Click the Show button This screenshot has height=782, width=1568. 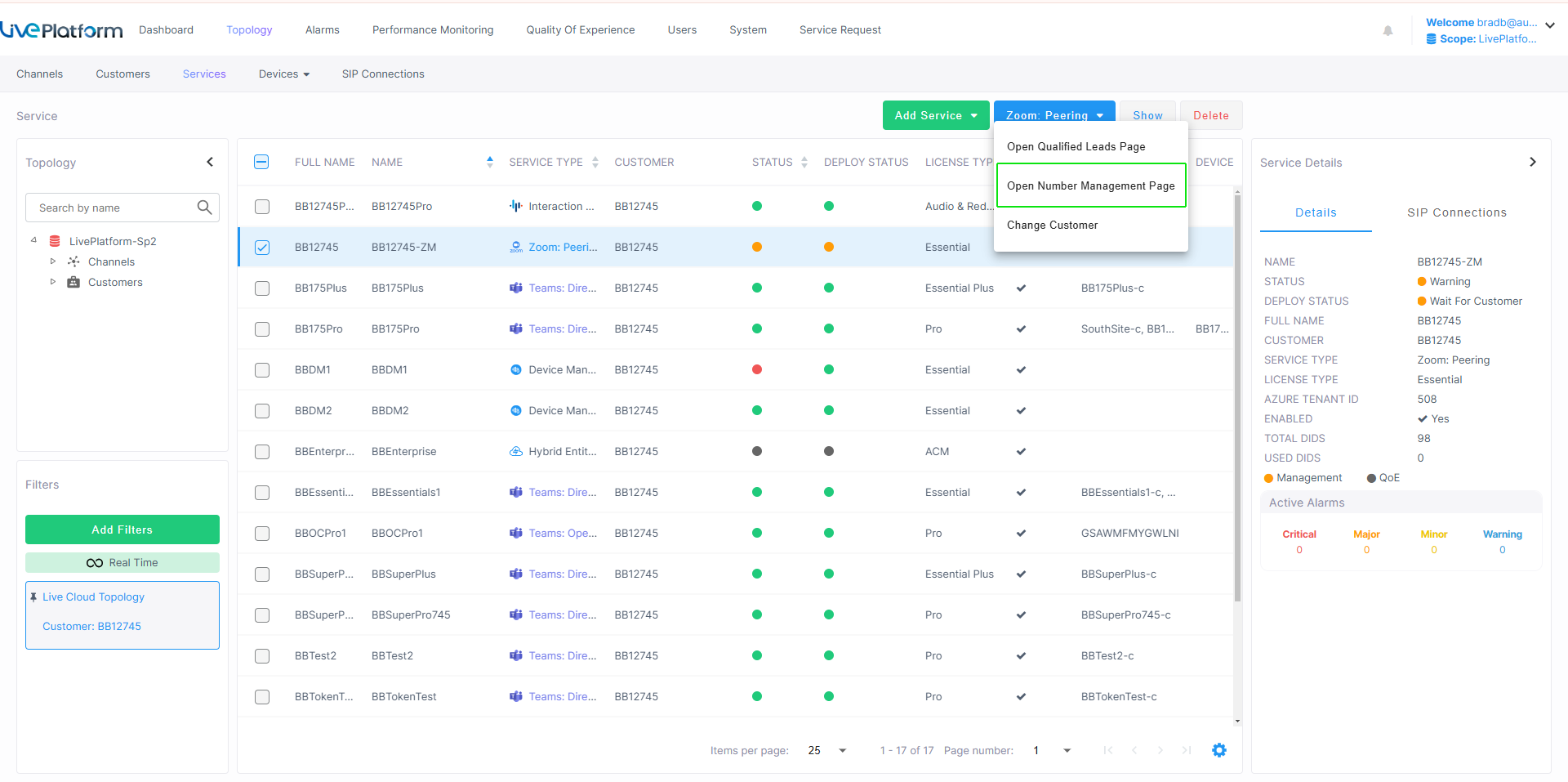pyautogui.click(x=1147, y=114)
